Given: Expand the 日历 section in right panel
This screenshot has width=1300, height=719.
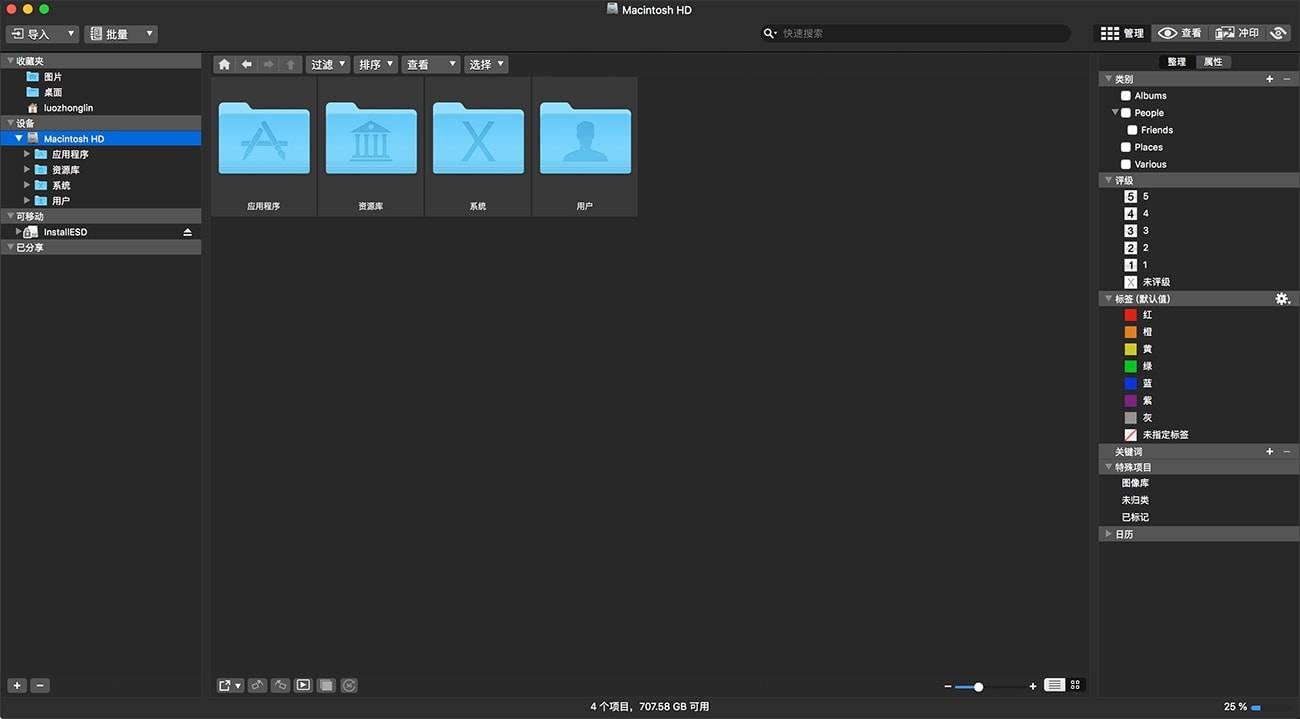Looking at the screenshot, I should pos(1107,533).
